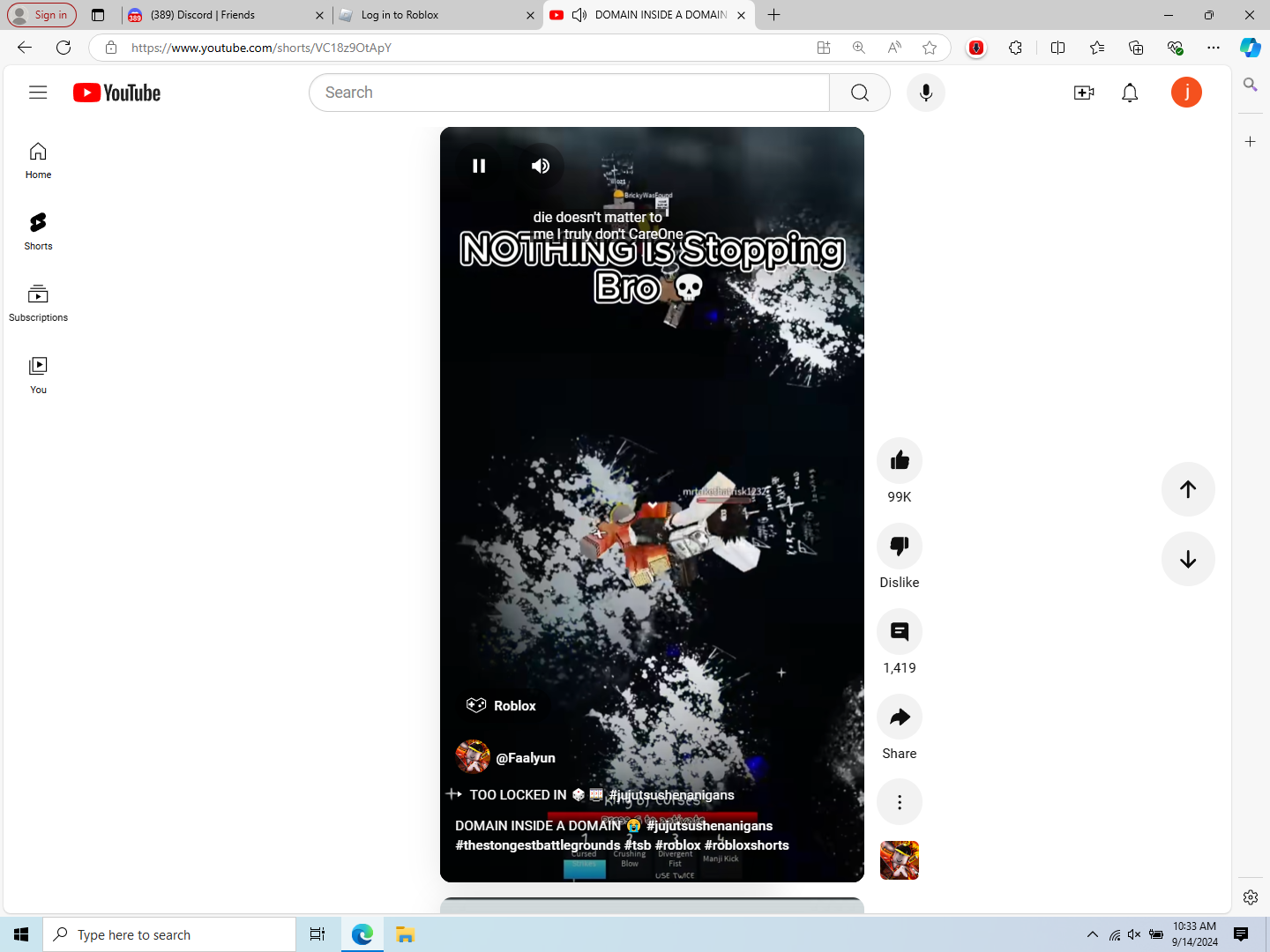Open the sound thumbnail for this Short

click(900, 860)
